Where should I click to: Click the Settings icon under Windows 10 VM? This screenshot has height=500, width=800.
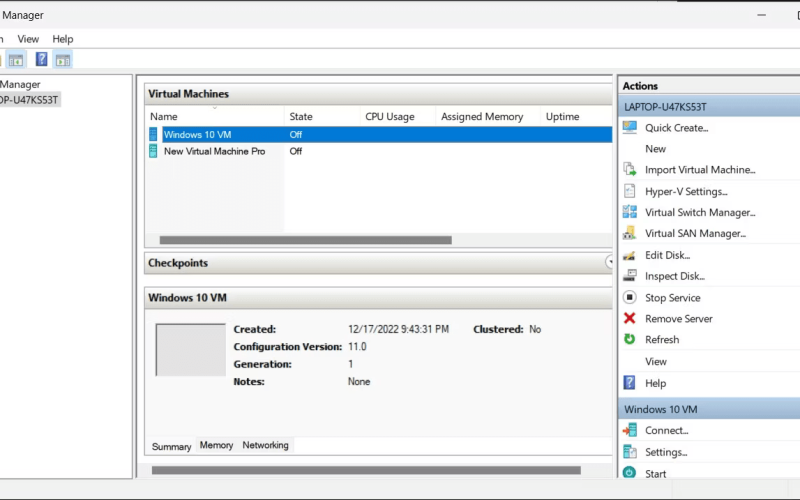coord(630,452)
